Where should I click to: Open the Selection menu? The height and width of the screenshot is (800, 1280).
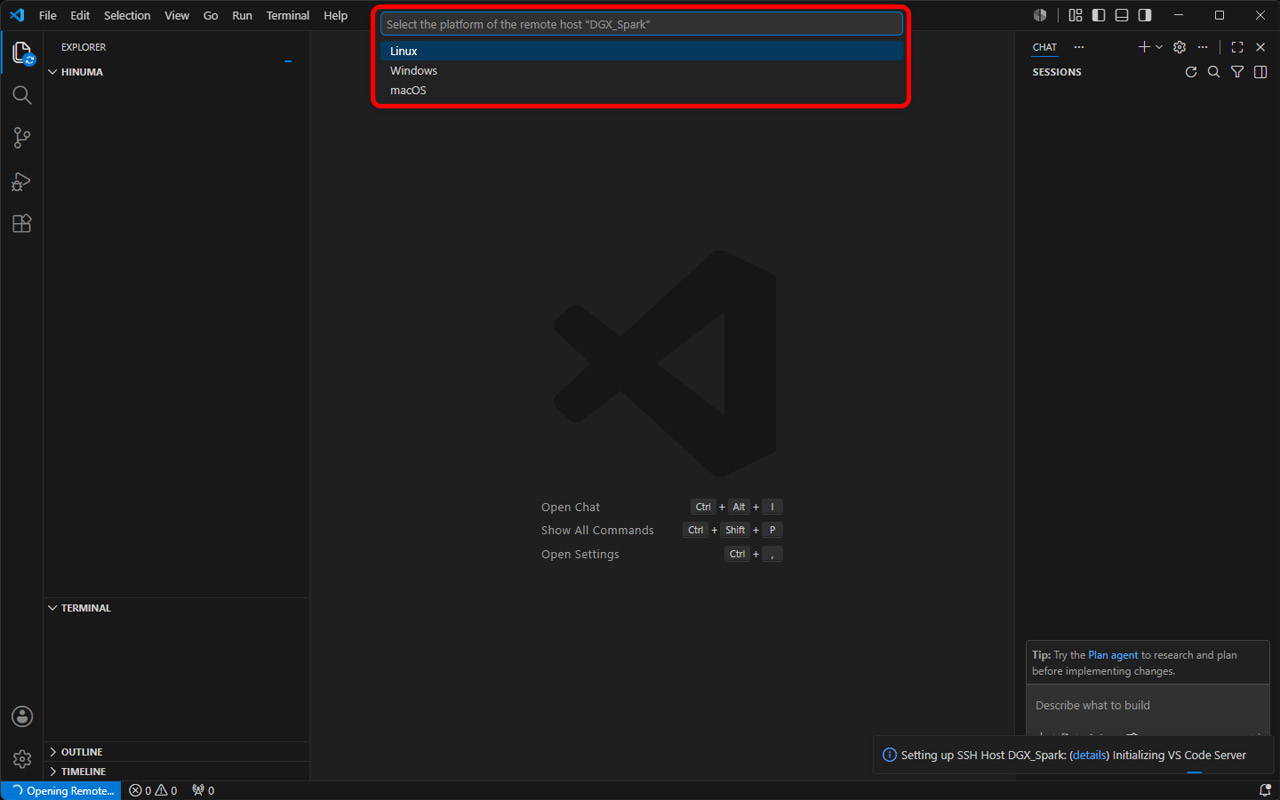pos(127,15)
